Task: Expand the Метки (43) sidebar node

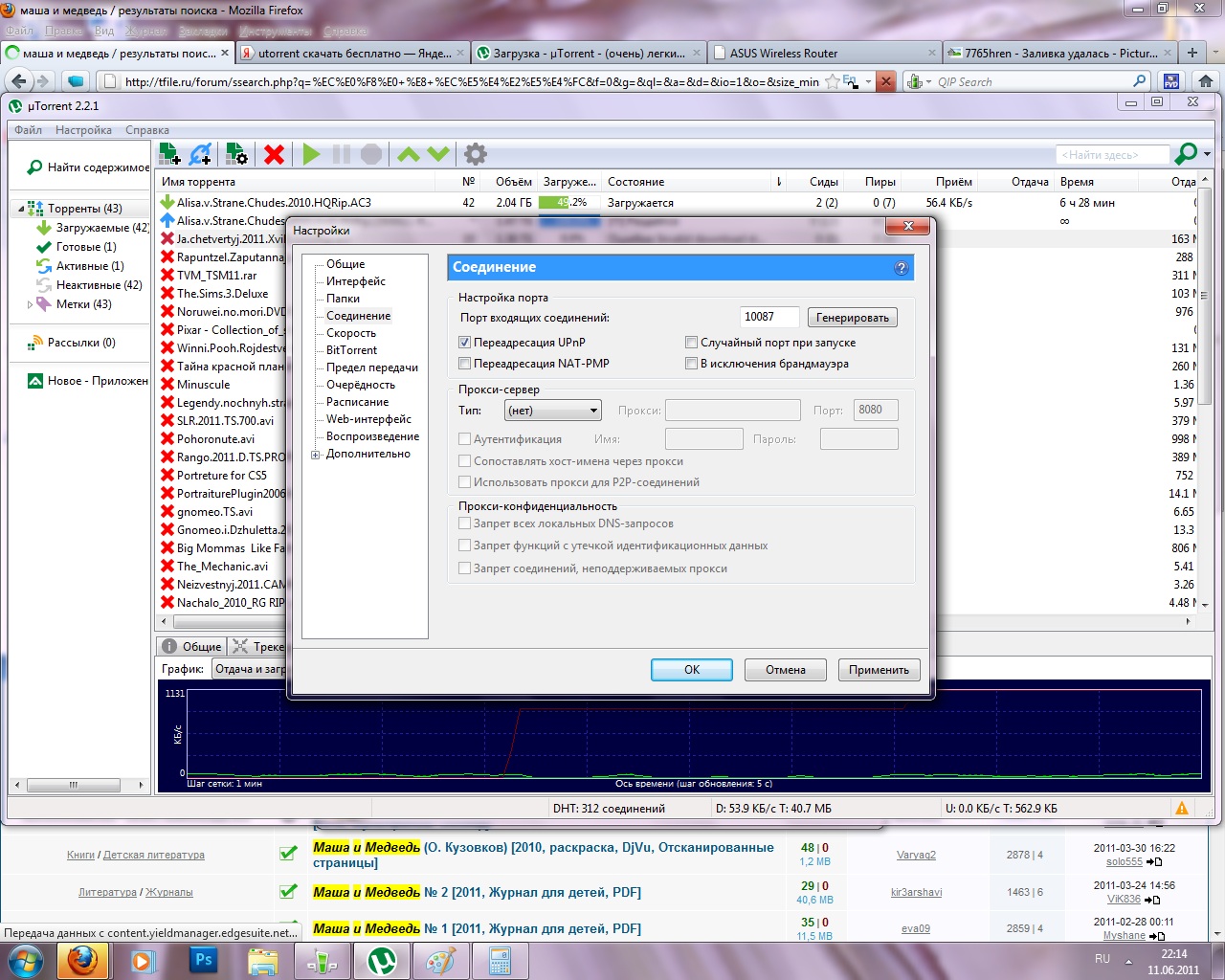Action: click(x=31, y=304)
